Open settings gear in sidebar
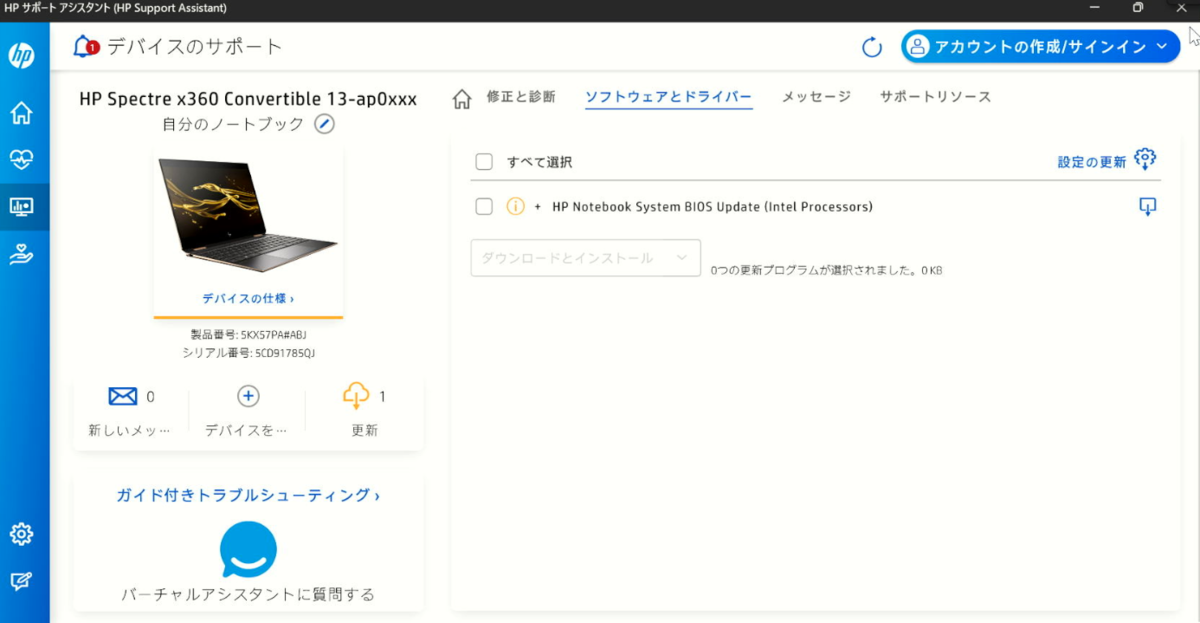Screen dimensions: 1200x623 pos(21,534)
